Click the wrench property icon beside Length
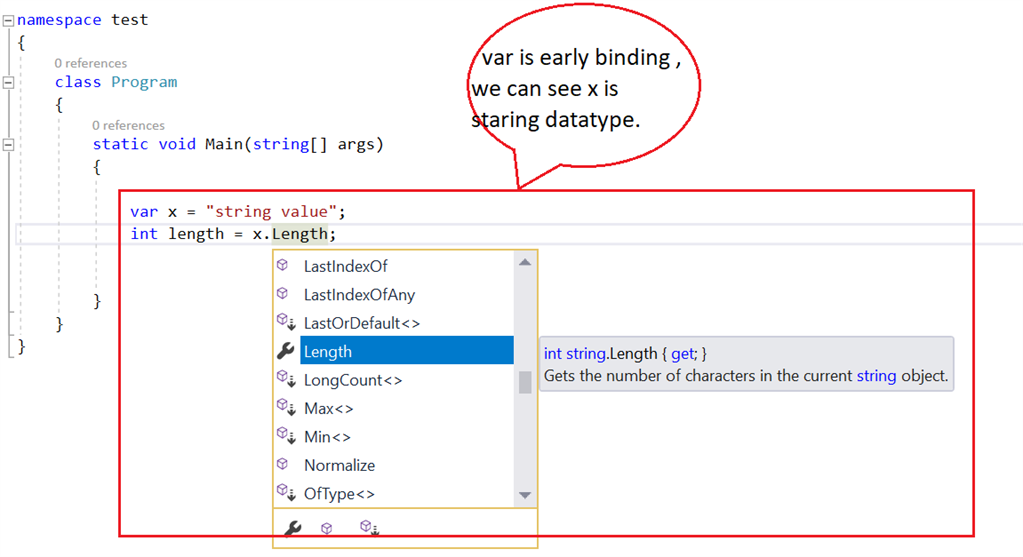 (x=285, y=352)
